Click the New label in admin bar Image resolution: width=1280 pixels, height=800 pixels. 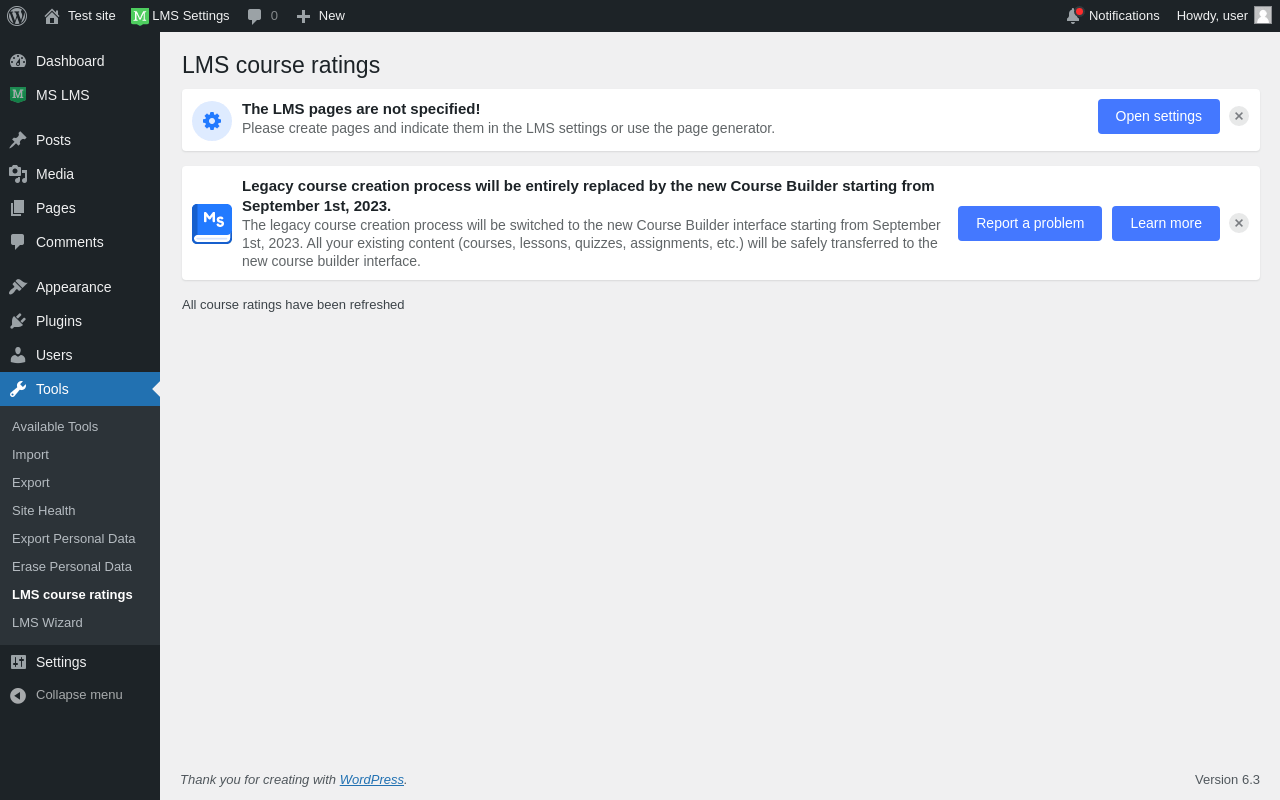pyautogui.click(x=332, y=16)
